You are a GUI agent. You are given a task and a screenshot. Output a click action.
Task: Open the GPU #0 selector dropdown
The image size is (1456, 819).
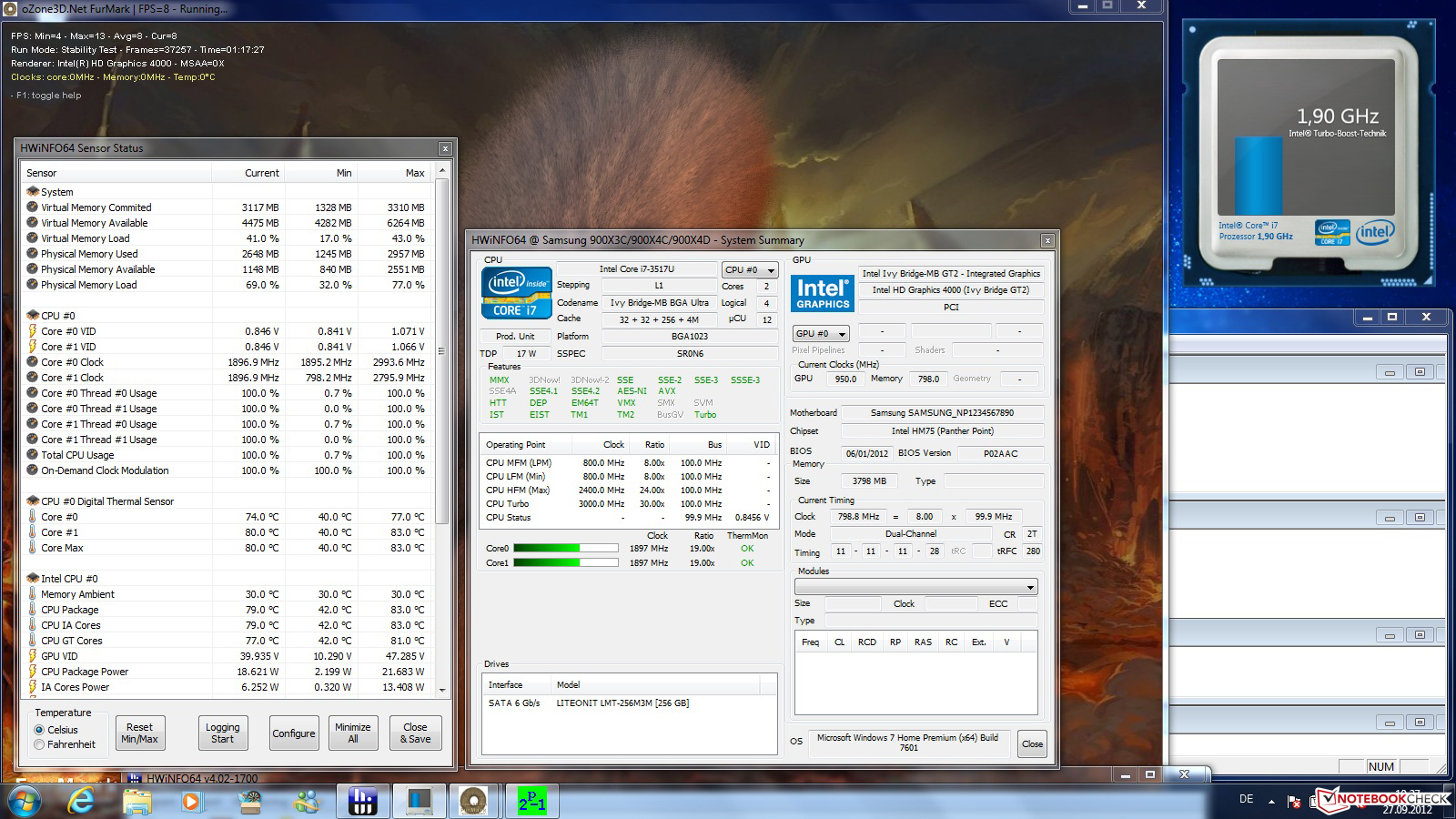(x=820, y=334)
